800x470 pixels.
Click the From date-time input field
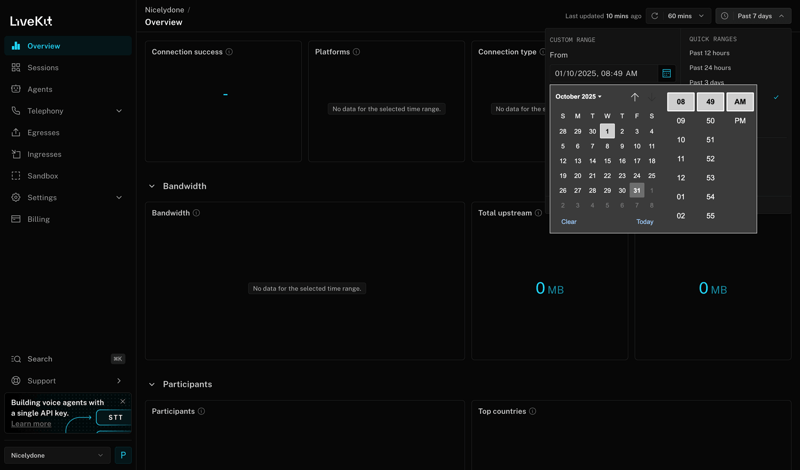click(x=604, y=73)
